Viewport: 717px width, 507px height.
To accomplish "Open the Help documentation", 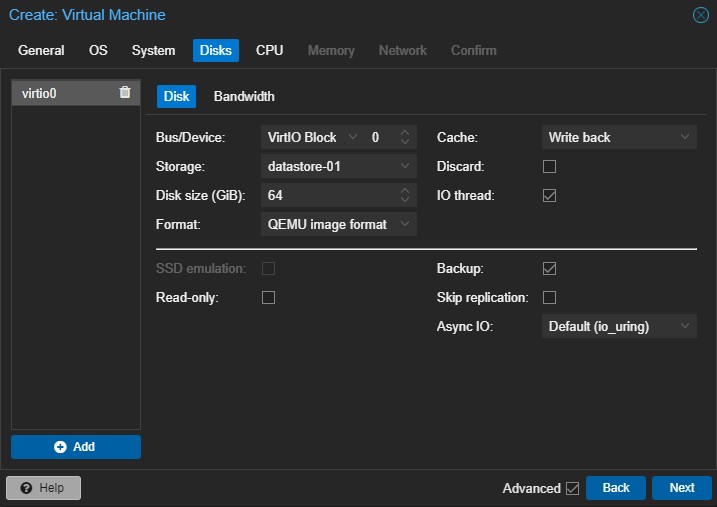I will 43,488.
